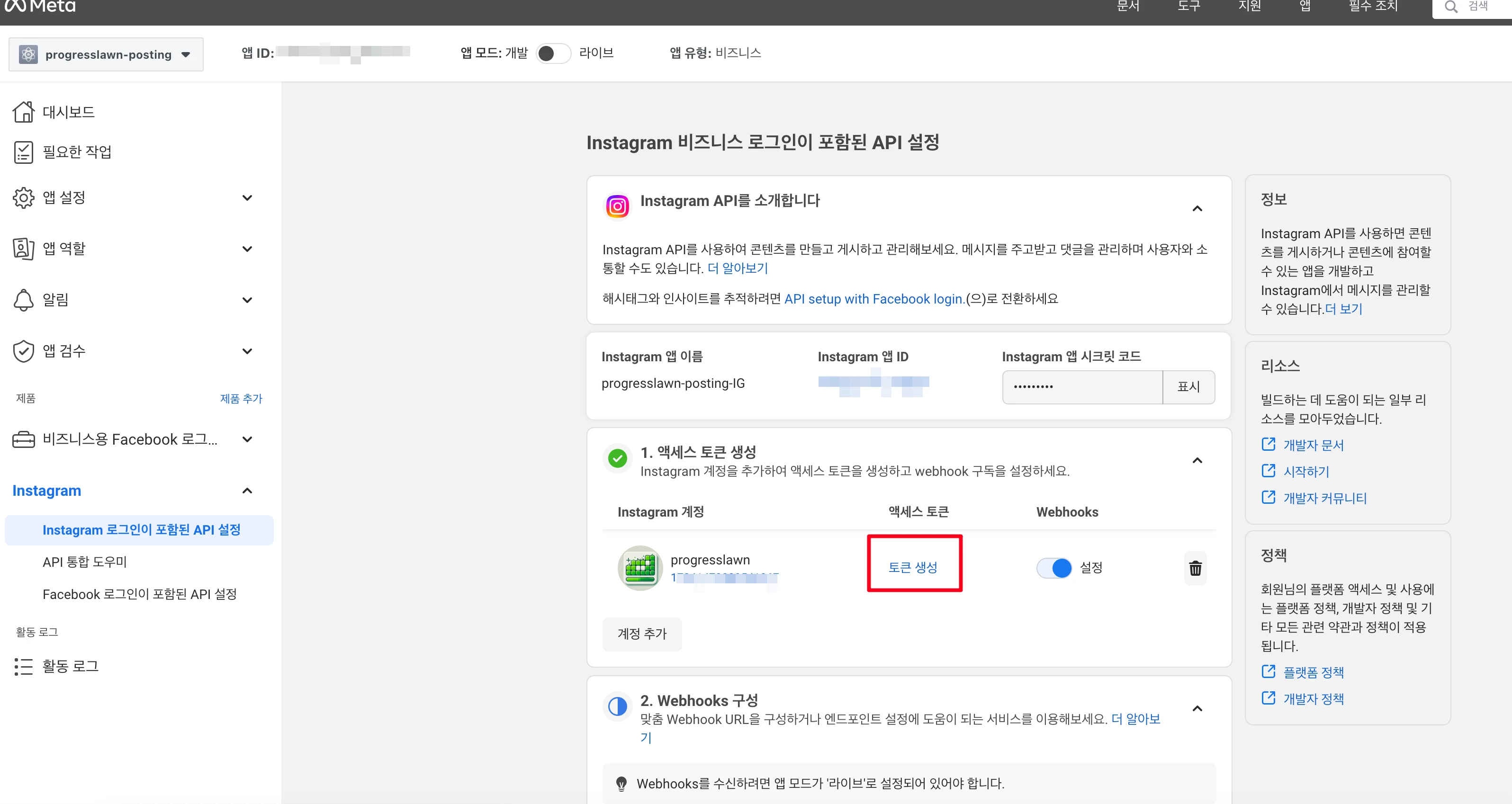The width and height of the screenshot is (1512, 804).
Task: Click the 알림 bell icon
Action: (x=24, y=300)
